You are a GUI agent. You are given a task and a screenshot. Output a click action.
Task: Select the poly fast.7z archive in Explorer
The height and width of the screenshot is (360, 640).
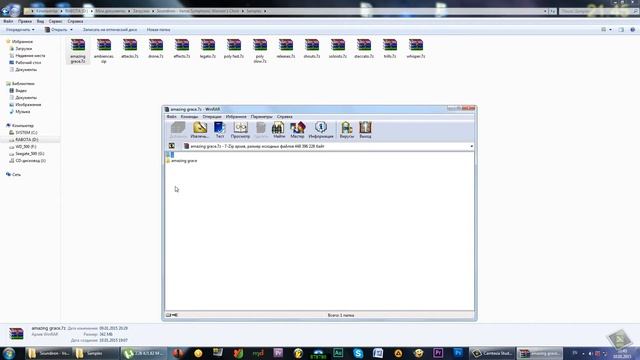pyautogui.click(x=234, y=48)
